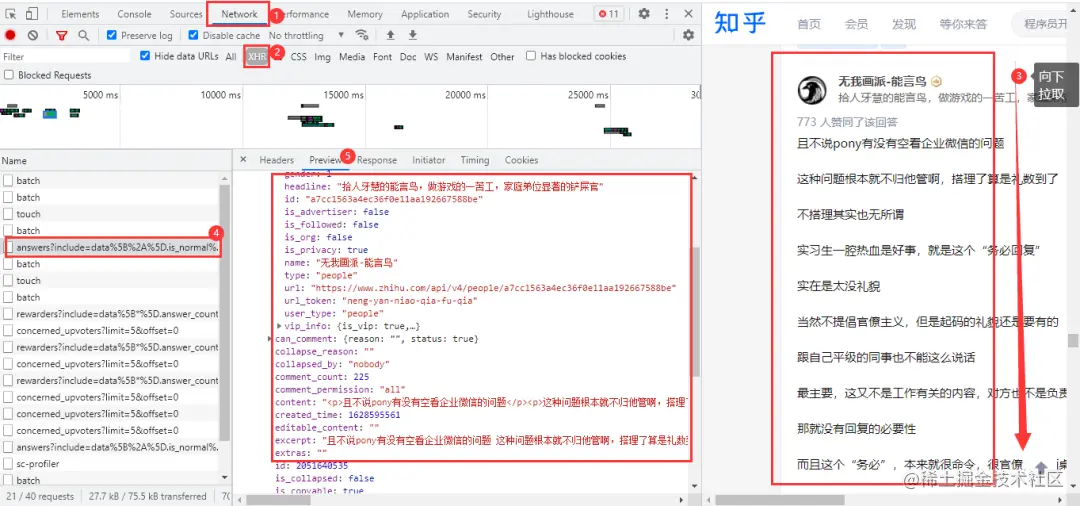Click the 知乎 logo
Screen dimensions: 1080x506
click(740, 23)
